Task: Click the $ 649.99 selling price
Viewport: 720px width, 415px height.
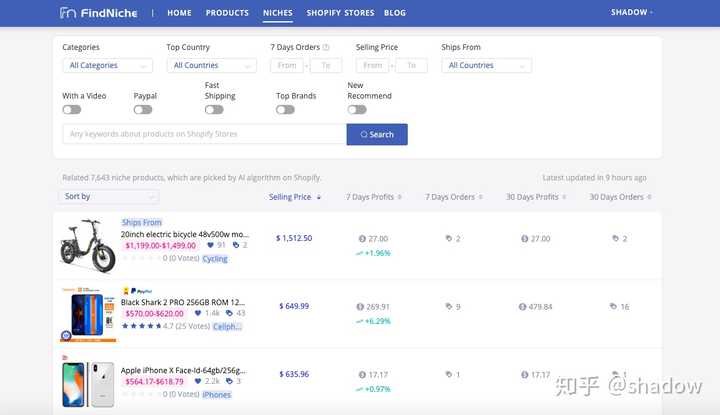Action: (x=294, y=306)
